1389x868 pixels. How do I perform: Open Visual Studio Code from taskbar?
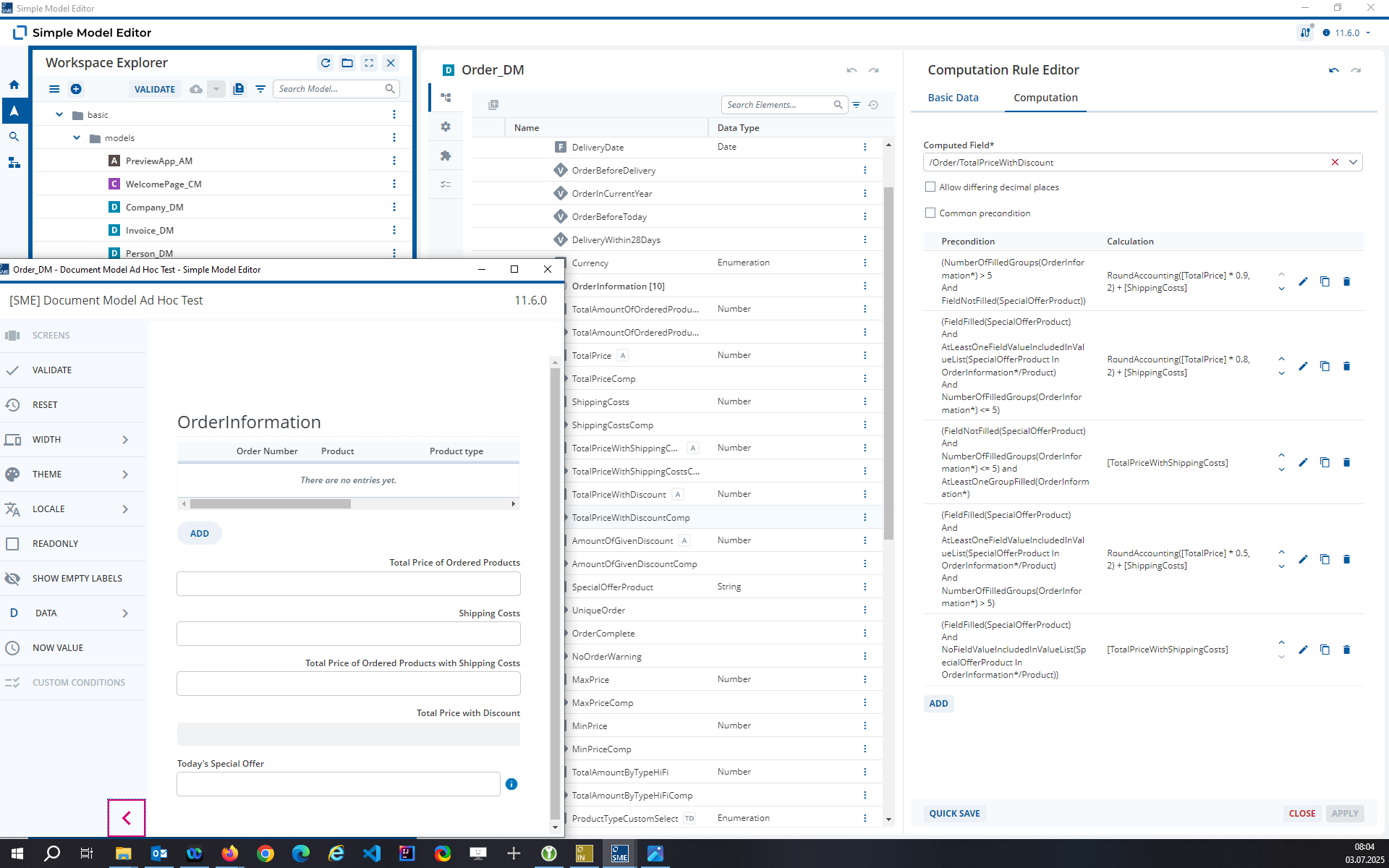[x=372, y=854]
